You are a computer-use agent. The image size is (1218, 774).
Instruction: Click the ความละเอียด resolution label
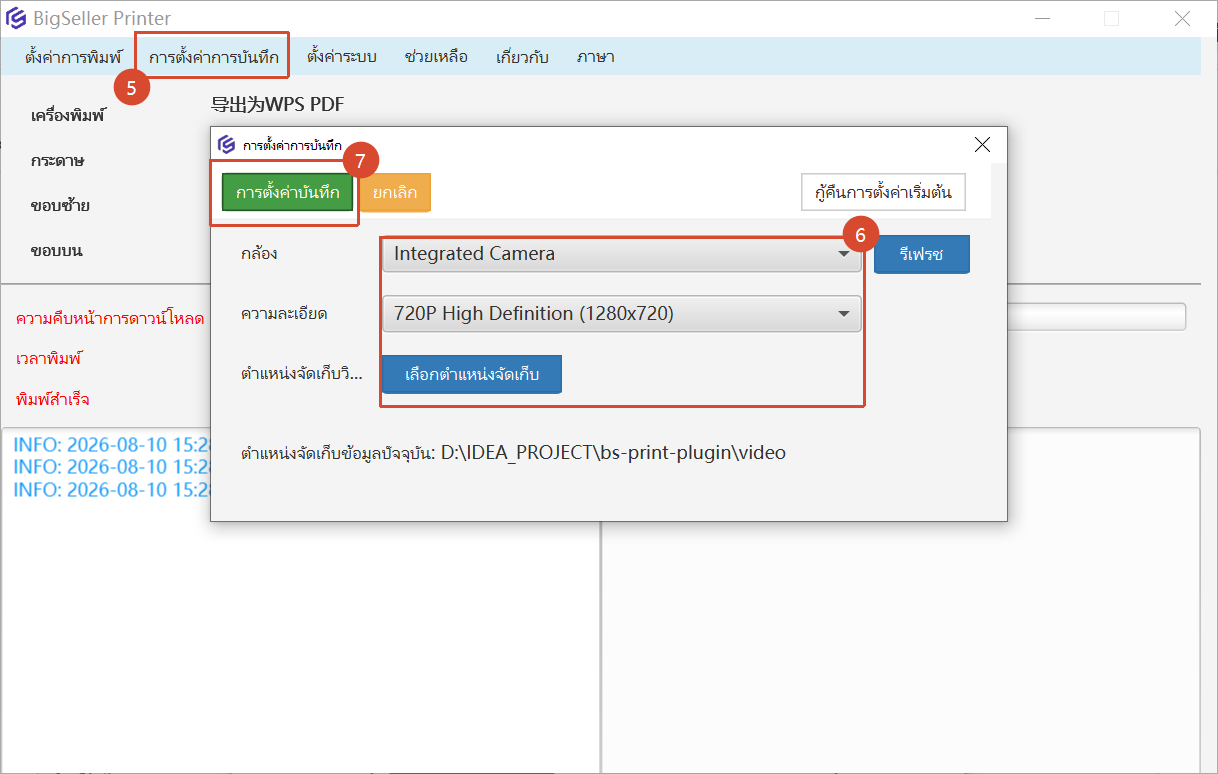284,314
